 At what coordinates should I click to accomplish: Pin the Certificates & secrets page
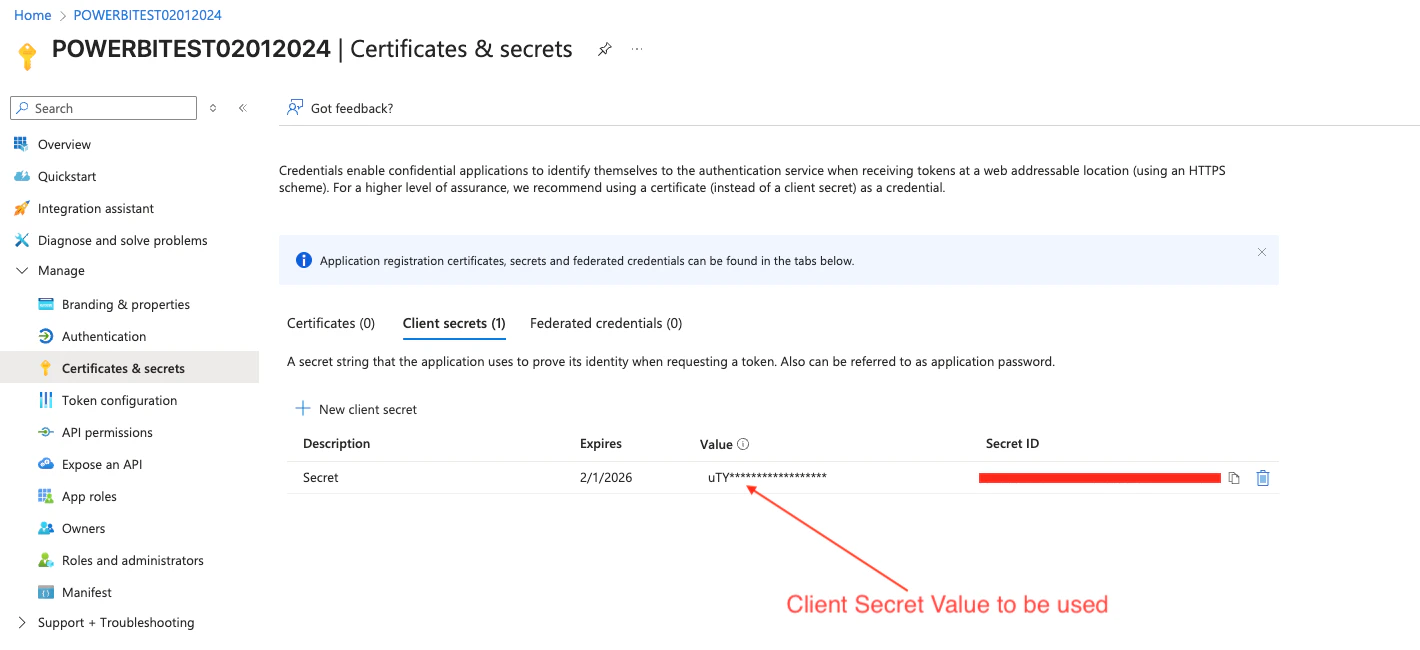click(604, 49)
